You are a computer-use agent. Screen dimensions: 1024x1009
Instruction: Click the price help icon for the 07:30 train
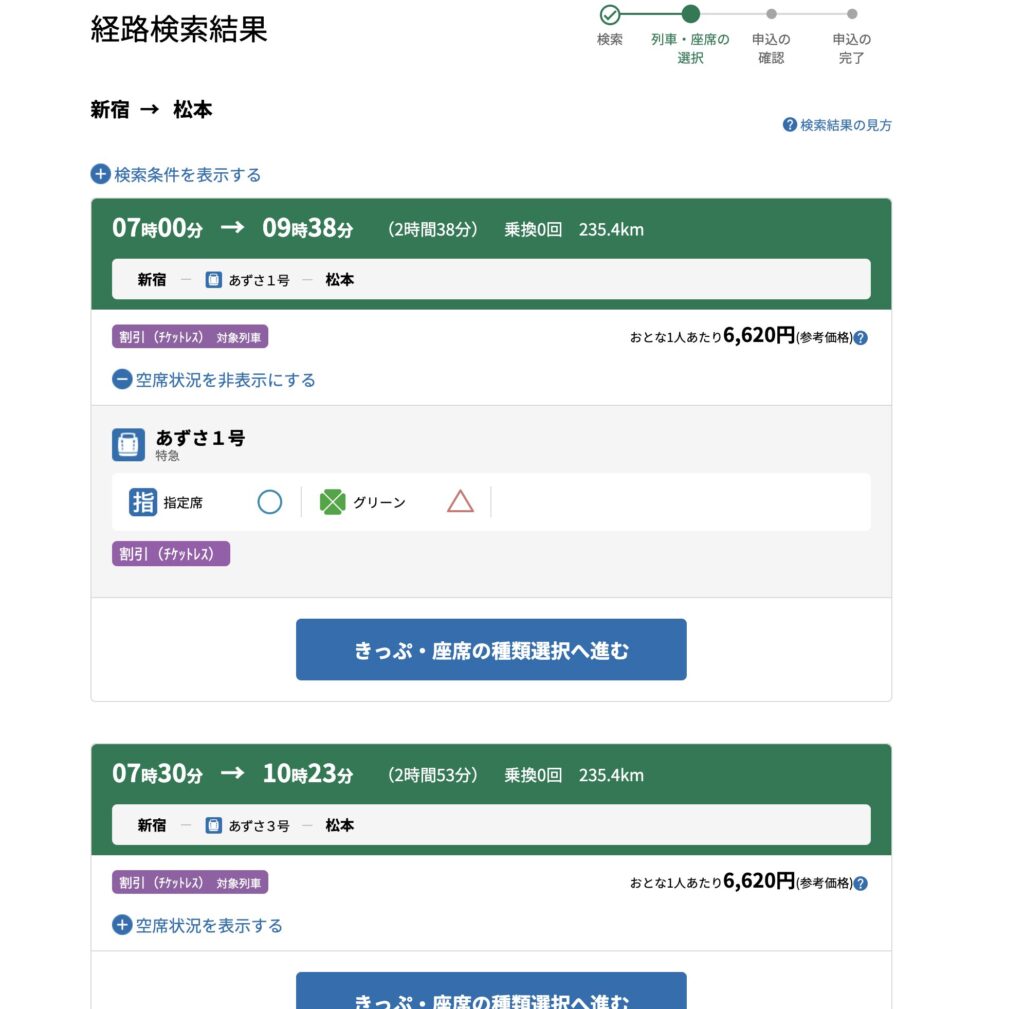pyautogui.click(x=861, y=883)
